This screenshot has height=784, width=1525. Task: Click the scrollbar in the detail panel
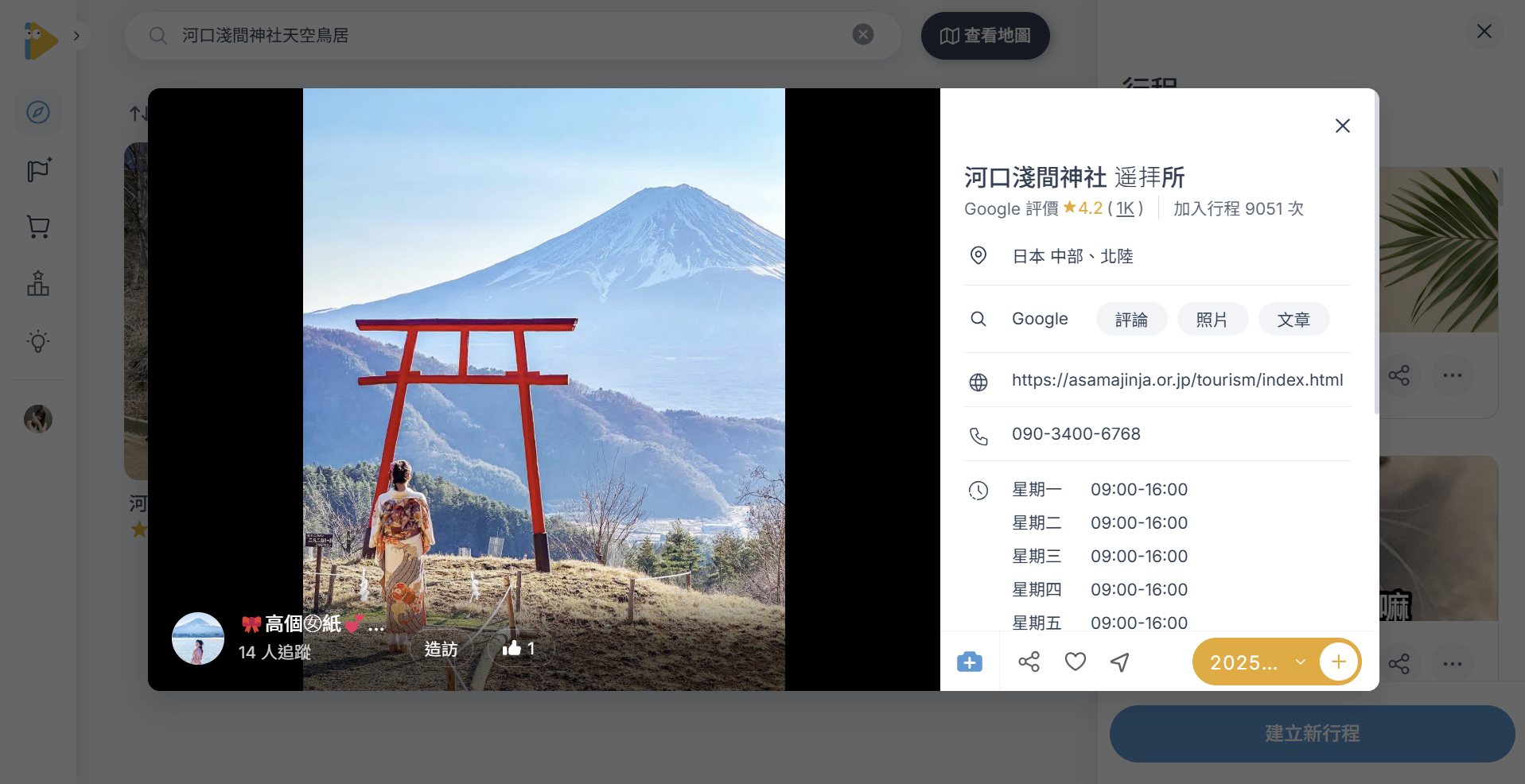pyautogui.click(x=1376, y=254)
